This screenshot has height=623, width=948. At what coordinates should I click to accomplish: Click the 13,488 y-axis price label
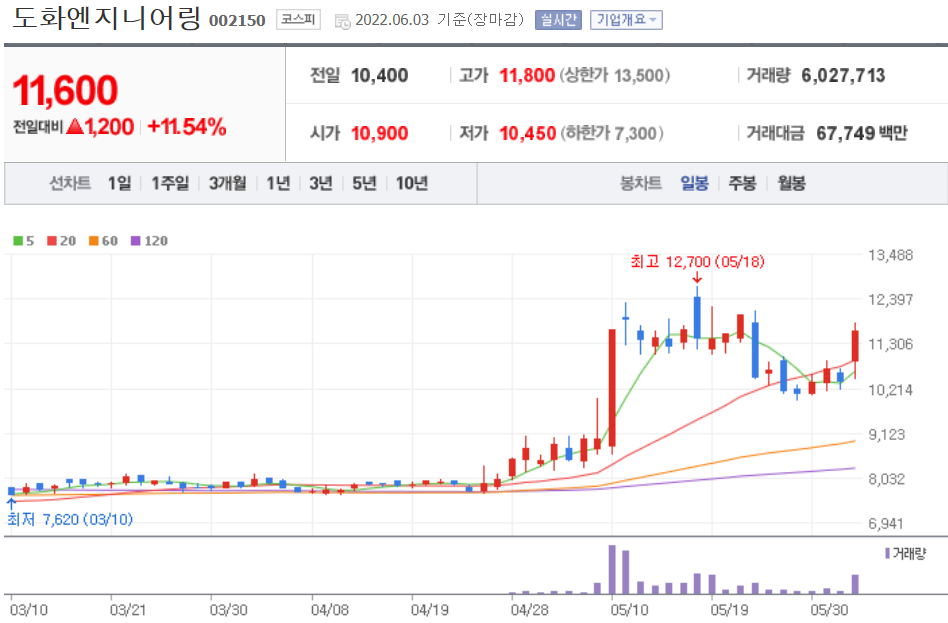tap(890, 255)
